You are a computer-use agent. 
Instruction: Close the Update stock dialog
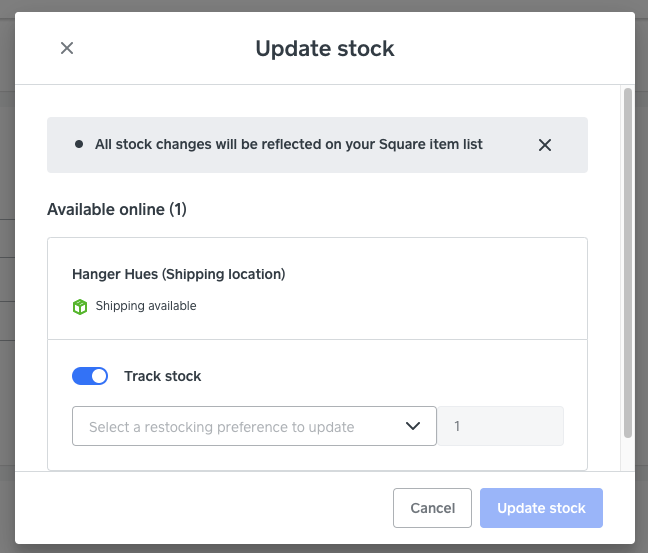(x=67, y=48)
